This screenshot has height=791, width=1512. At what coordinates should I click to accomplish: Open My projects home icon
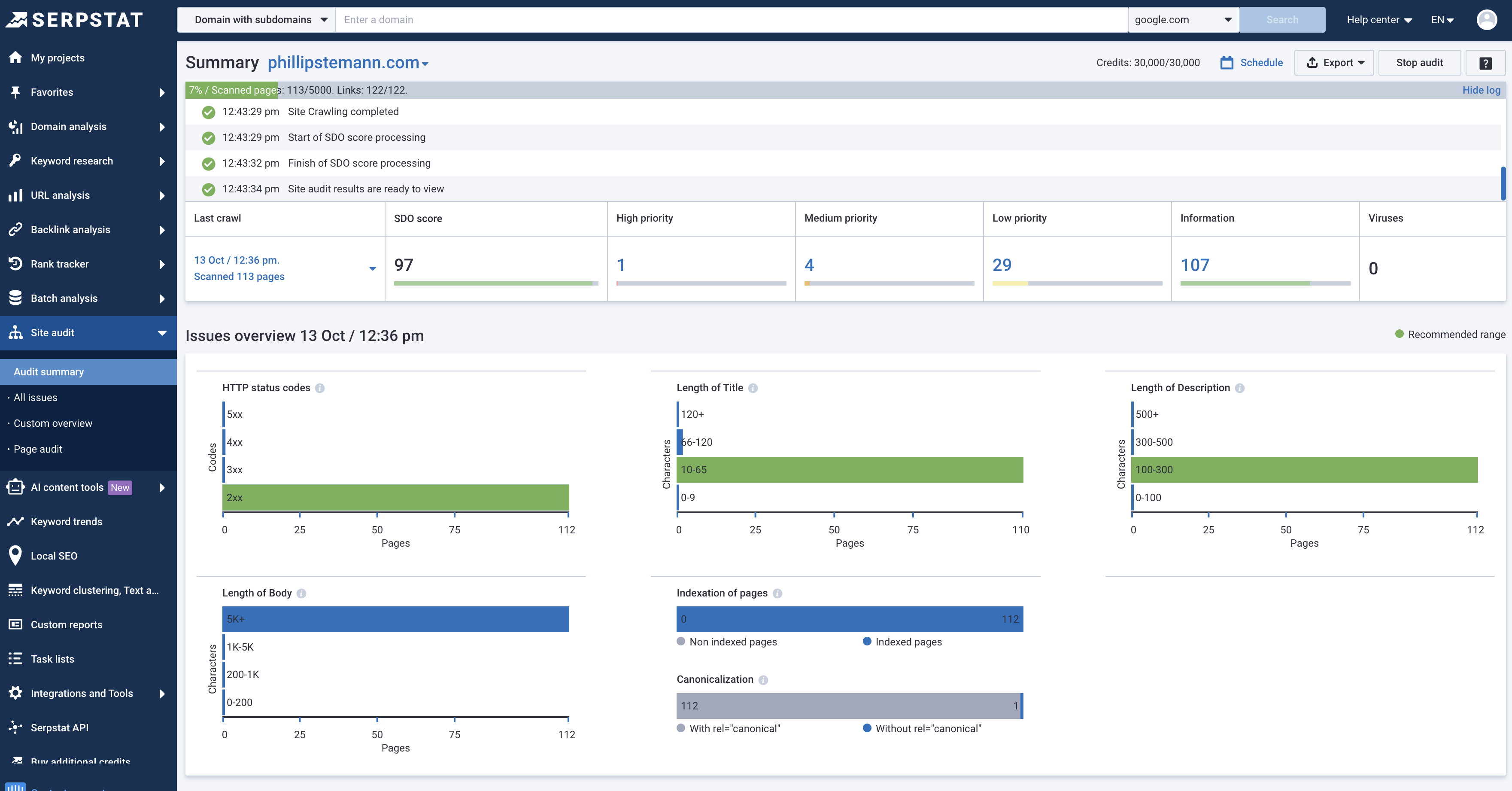pos(15,58)
